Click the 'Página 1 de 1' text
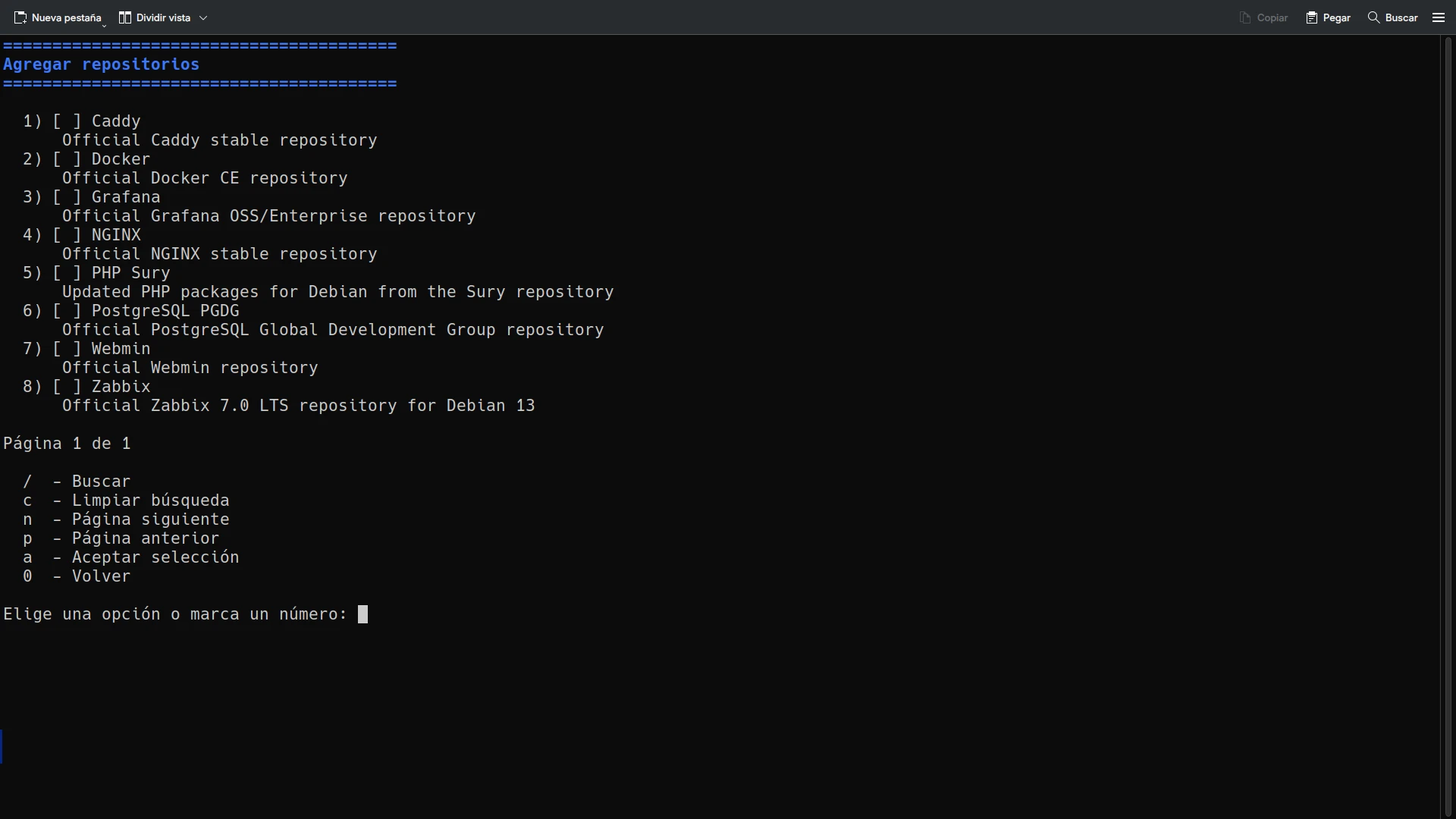The image size is (1456, 819). click(67, 444)
